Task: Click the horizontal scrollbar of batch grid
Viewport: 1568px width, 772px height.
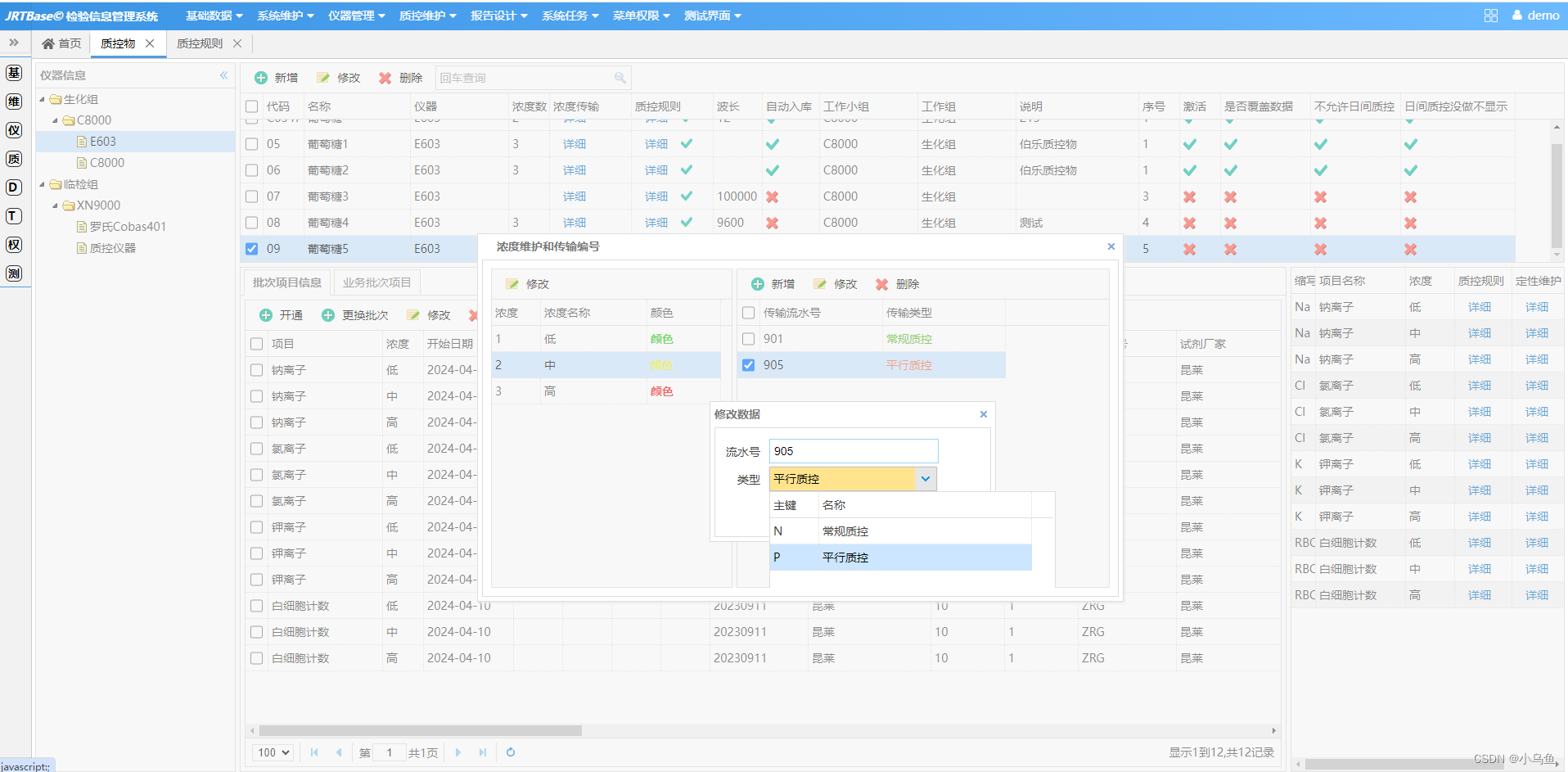Action: tap(421, 730)
